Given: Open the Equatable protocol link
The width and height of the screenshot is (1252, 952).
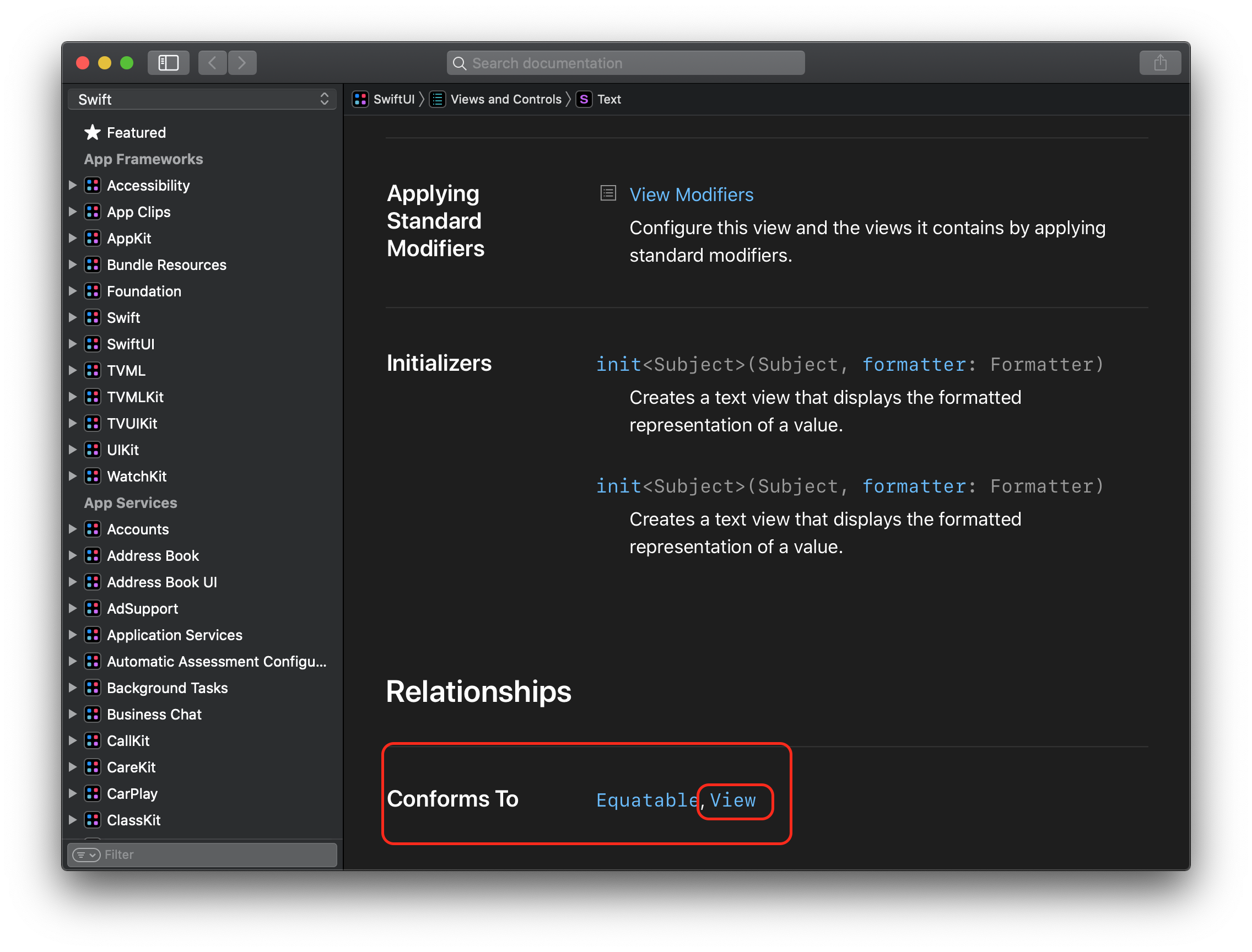Looking at the screenshot, I should [647, 799].
